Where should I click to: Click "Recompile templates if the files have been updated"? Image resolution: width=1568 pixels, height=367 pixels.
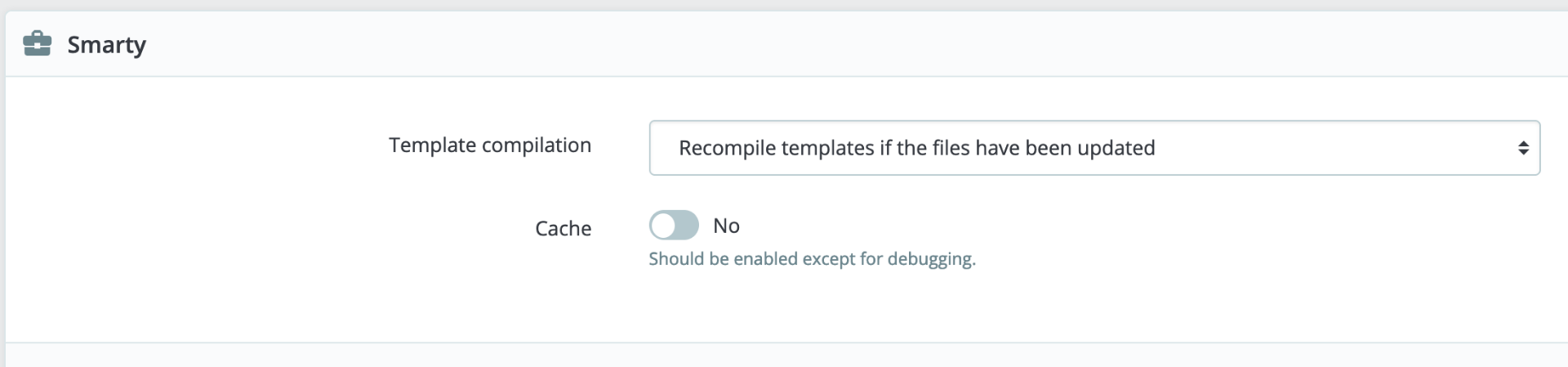tap(916, 148)
